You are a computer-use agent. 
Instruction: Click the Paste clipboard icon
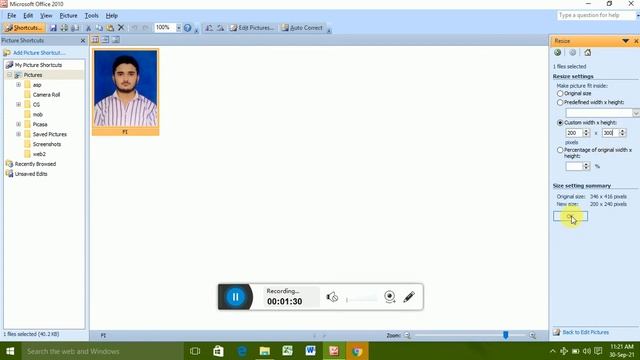110,28
